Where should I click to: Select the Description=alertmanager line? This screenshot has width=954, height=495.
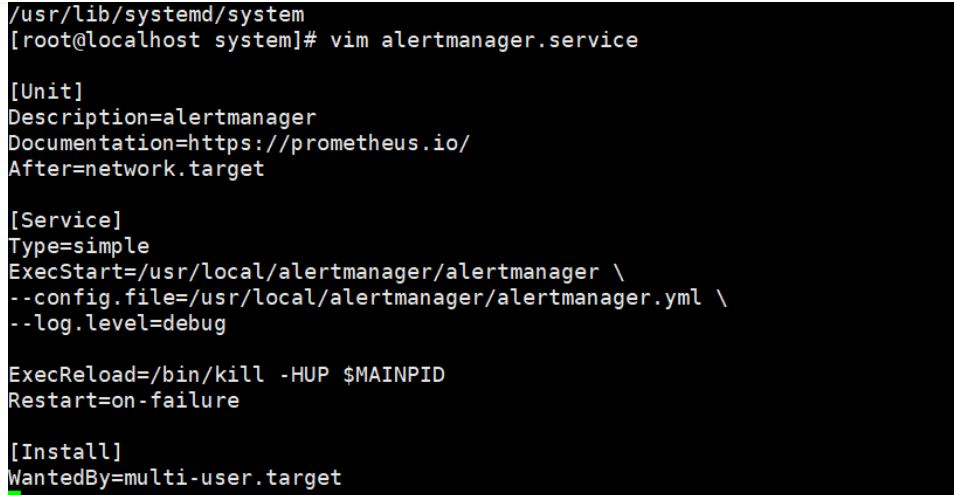[162, 117]
